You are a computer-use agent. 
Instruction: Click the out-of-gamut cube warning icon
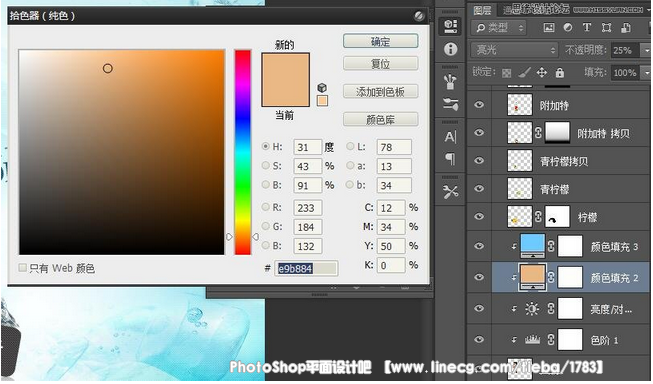322,87
